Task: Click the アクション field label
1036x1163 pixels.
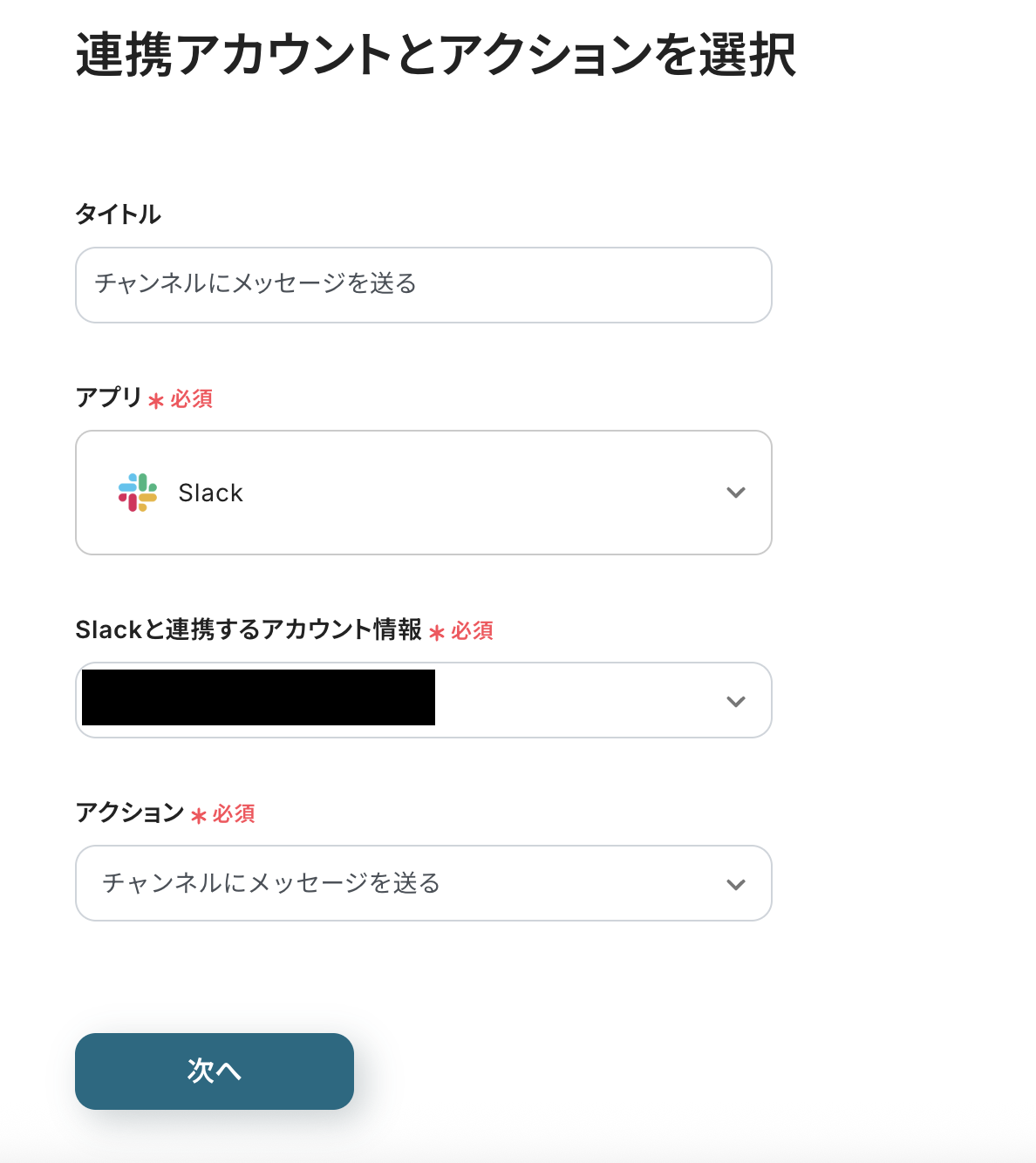Action: [x=129, y=813]
